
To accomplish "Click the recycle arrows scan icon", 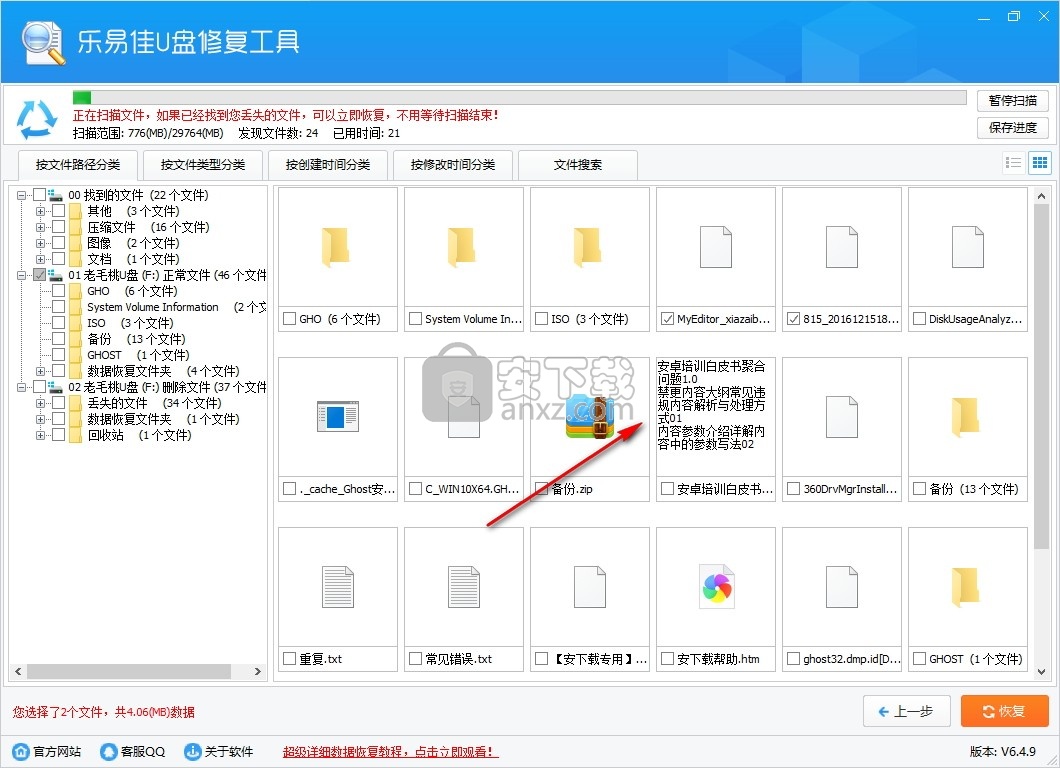I will pyautogui.click(x=37, y=119).
